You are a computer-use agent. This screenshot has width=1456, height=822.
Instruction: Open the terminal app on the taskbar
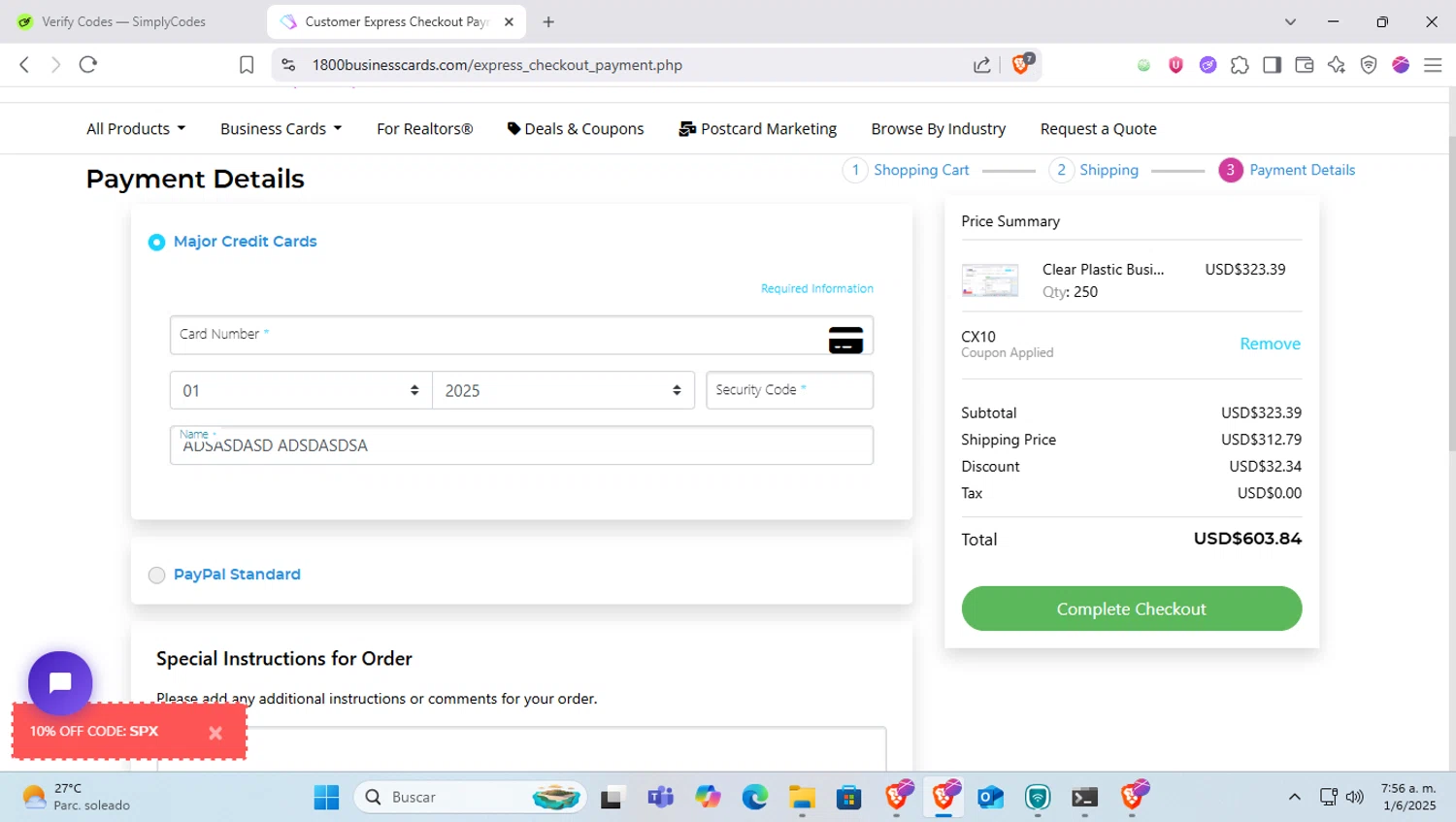point(1084,797)
